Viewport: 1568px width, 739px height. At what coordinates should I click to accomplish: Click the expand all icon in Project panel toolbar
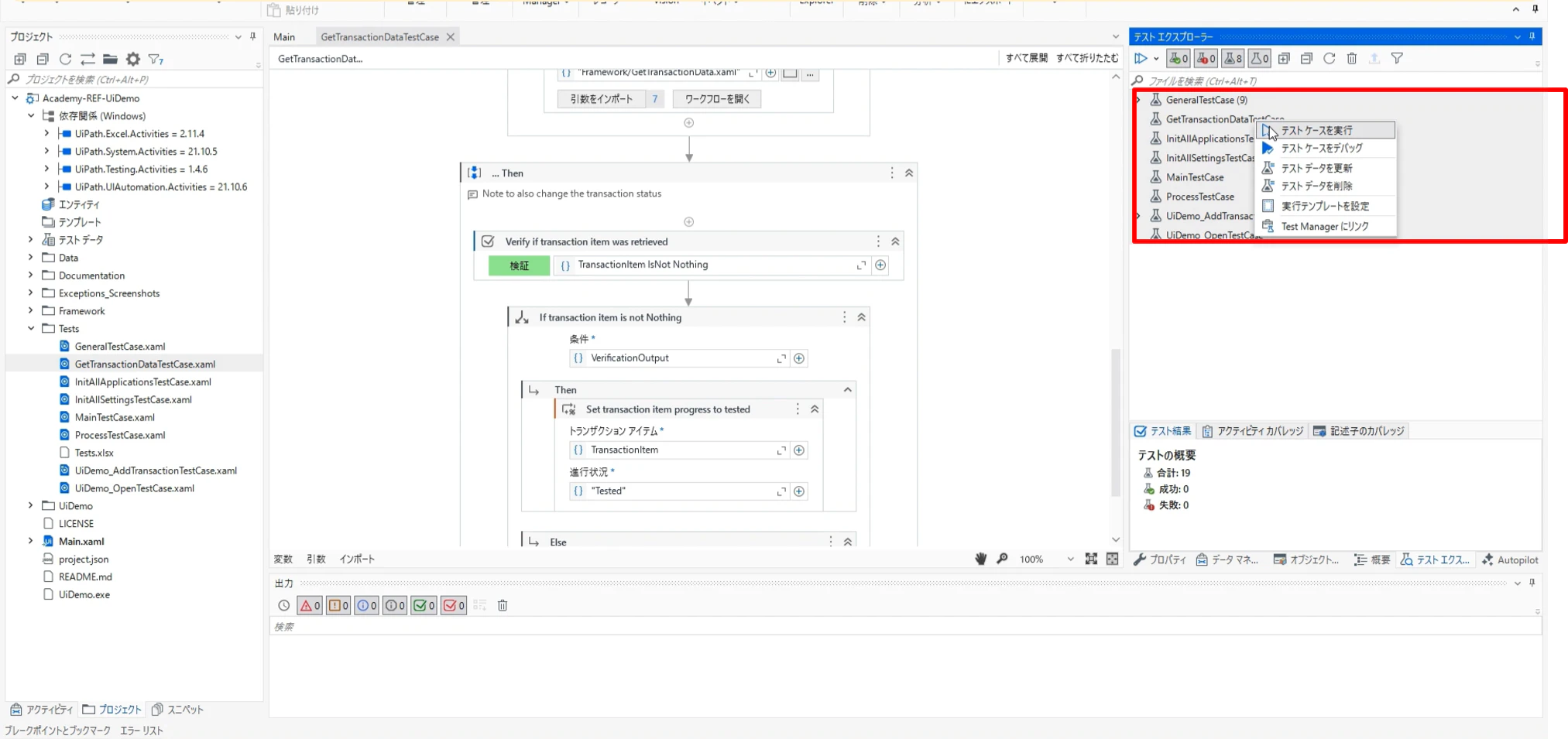coord(20,59)
